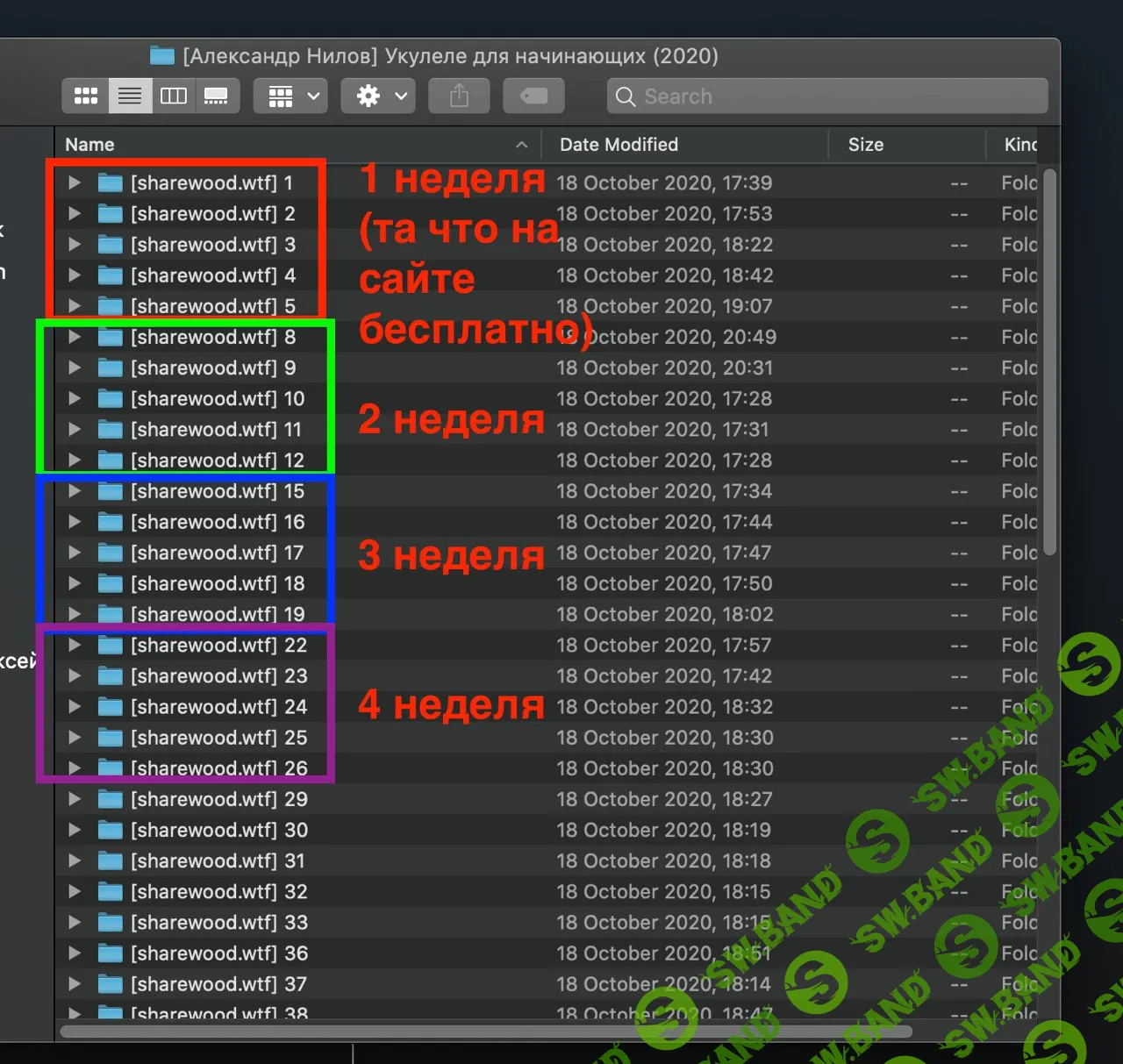
Task: Click the Edit Tags toolbar icon
Action: 533,96
